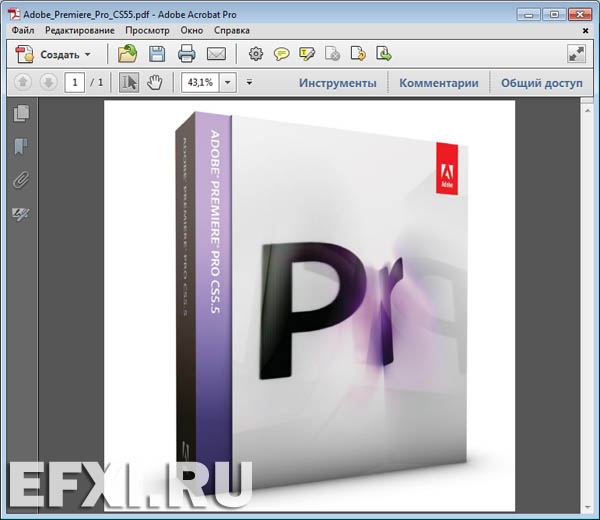This screenshot has width=600, height=520.
Task: Open settings gear icon in toolbar
Action: click(x=256, y=54)
